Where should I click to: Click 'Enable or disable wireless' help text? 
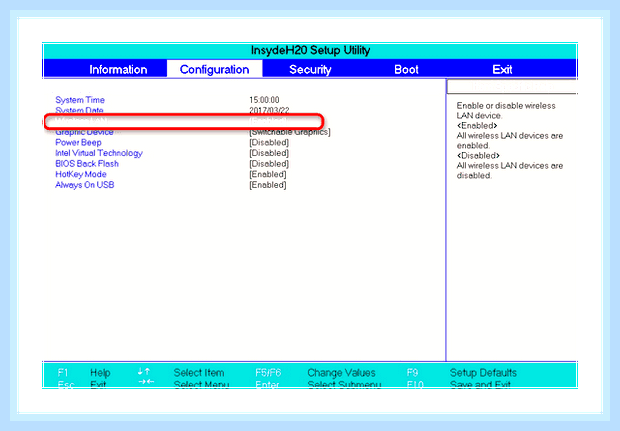506,106
